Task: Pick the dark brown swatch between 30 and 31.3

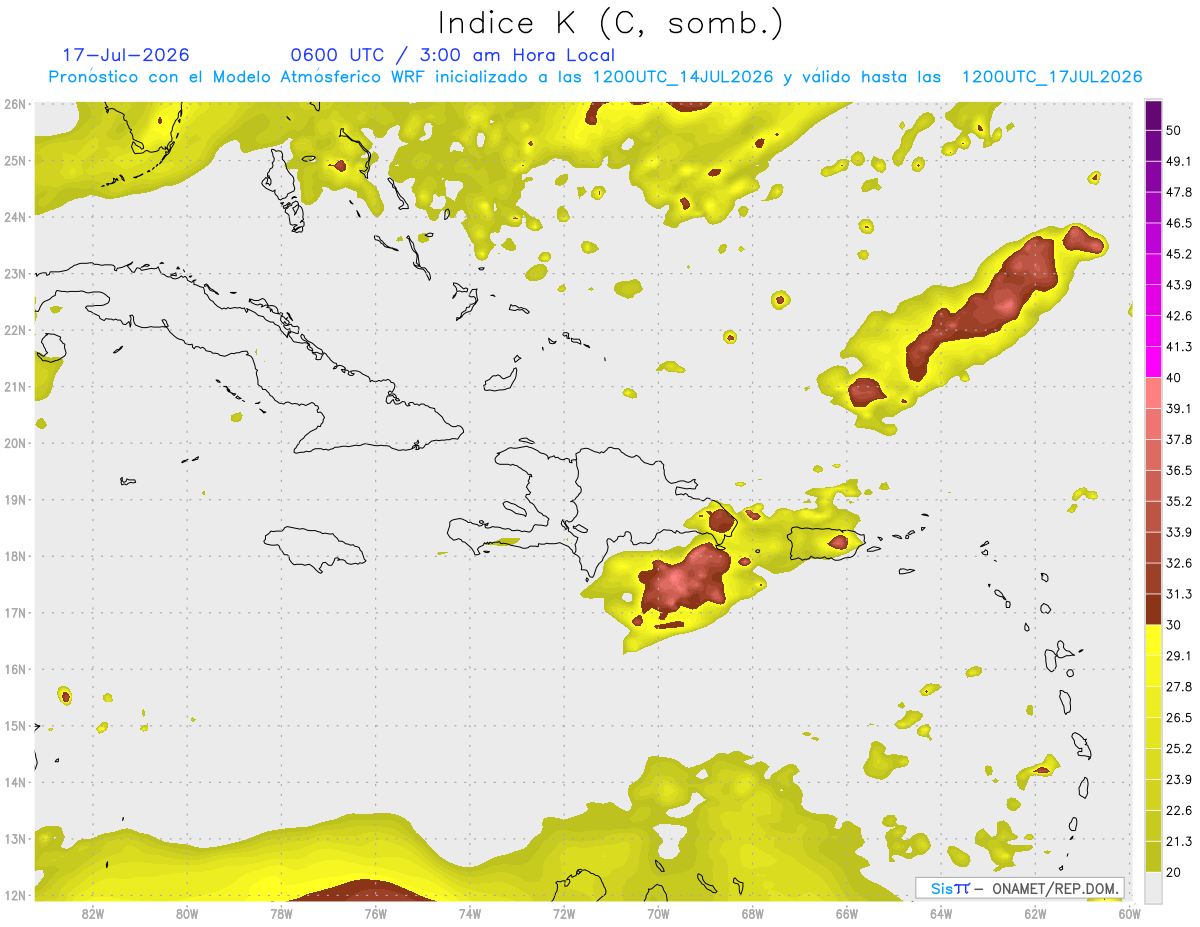Action: point(1153,609)
